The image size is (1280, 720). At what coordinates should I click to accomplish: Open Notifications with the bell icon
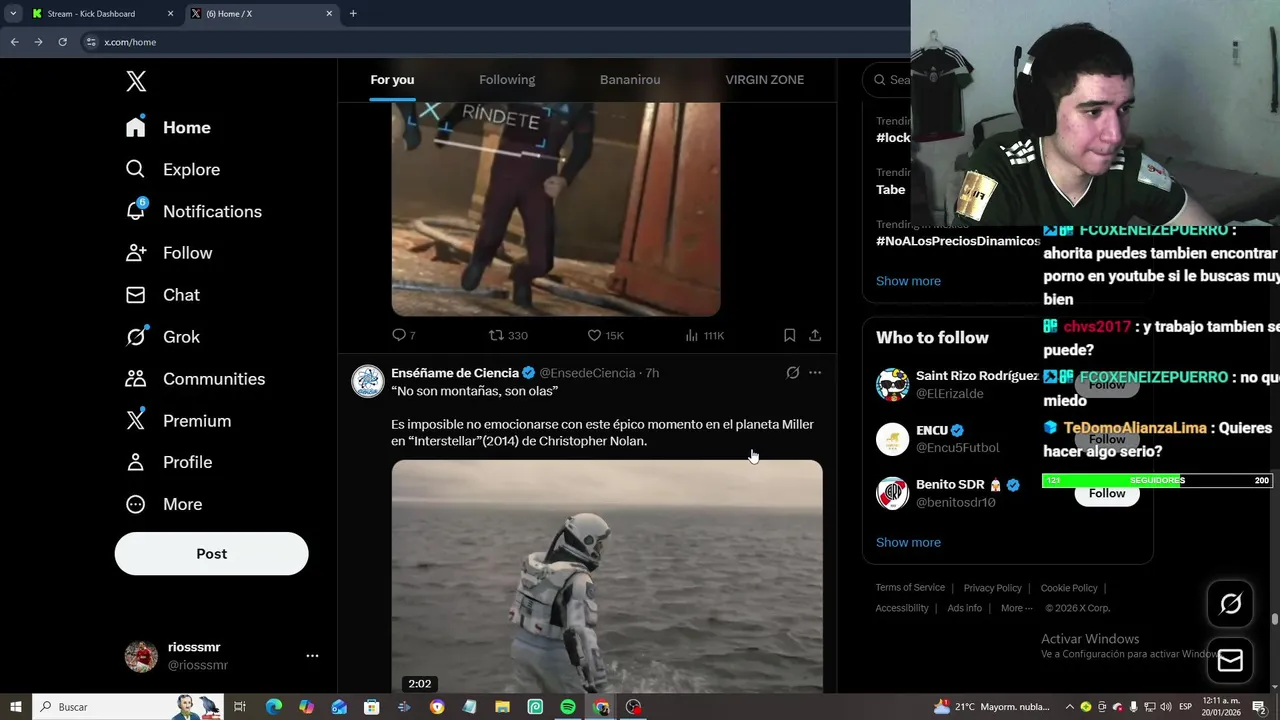click(x=193, y=211)
